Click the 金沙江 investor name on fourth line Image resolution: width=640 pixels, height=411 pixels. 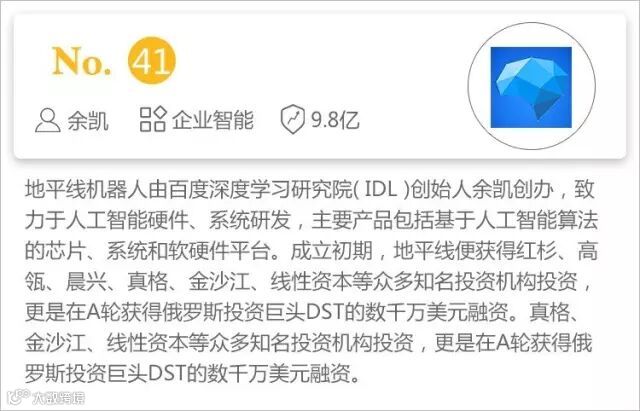[x=219, y=281]
